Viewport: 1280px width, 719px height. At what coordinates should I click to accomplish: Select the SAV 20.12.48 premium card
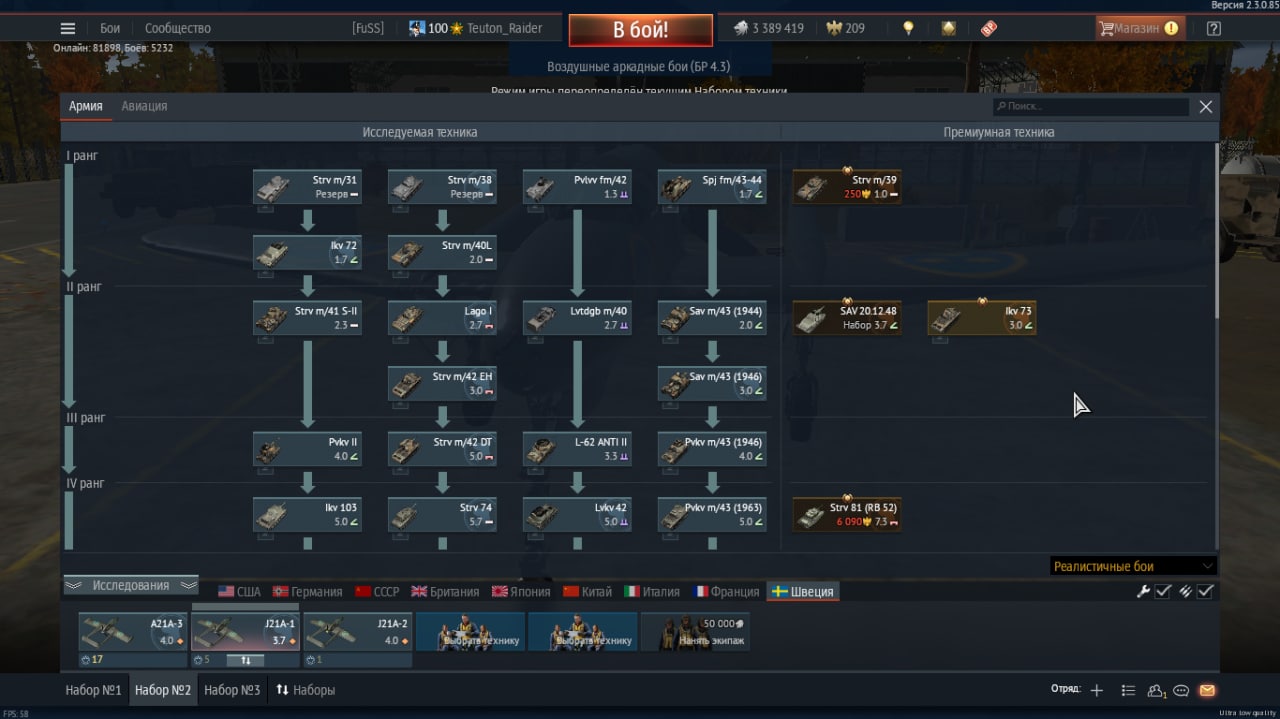tap(847, 318)
